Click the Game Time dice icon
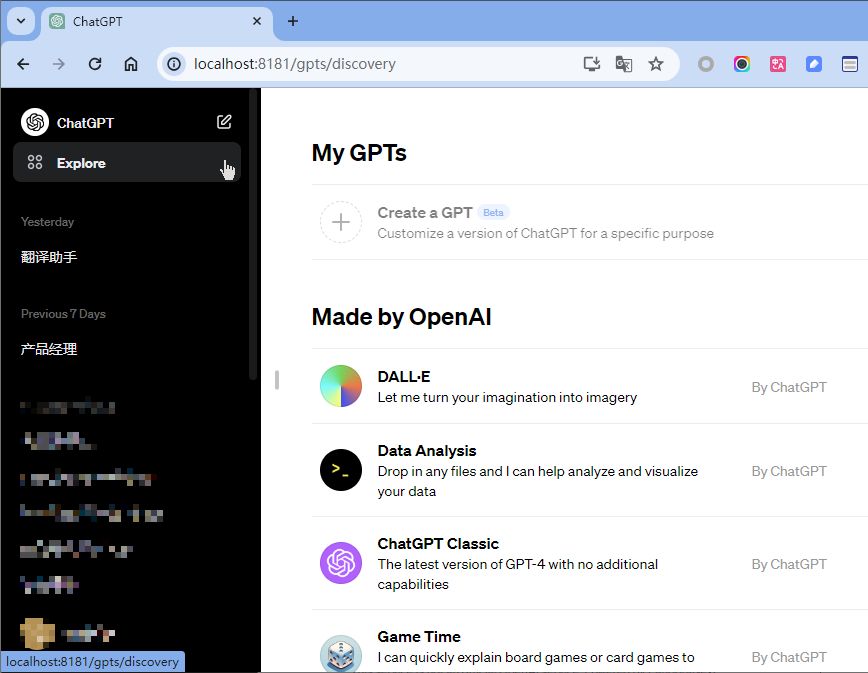Screen dimensions: 868x673 340,655
